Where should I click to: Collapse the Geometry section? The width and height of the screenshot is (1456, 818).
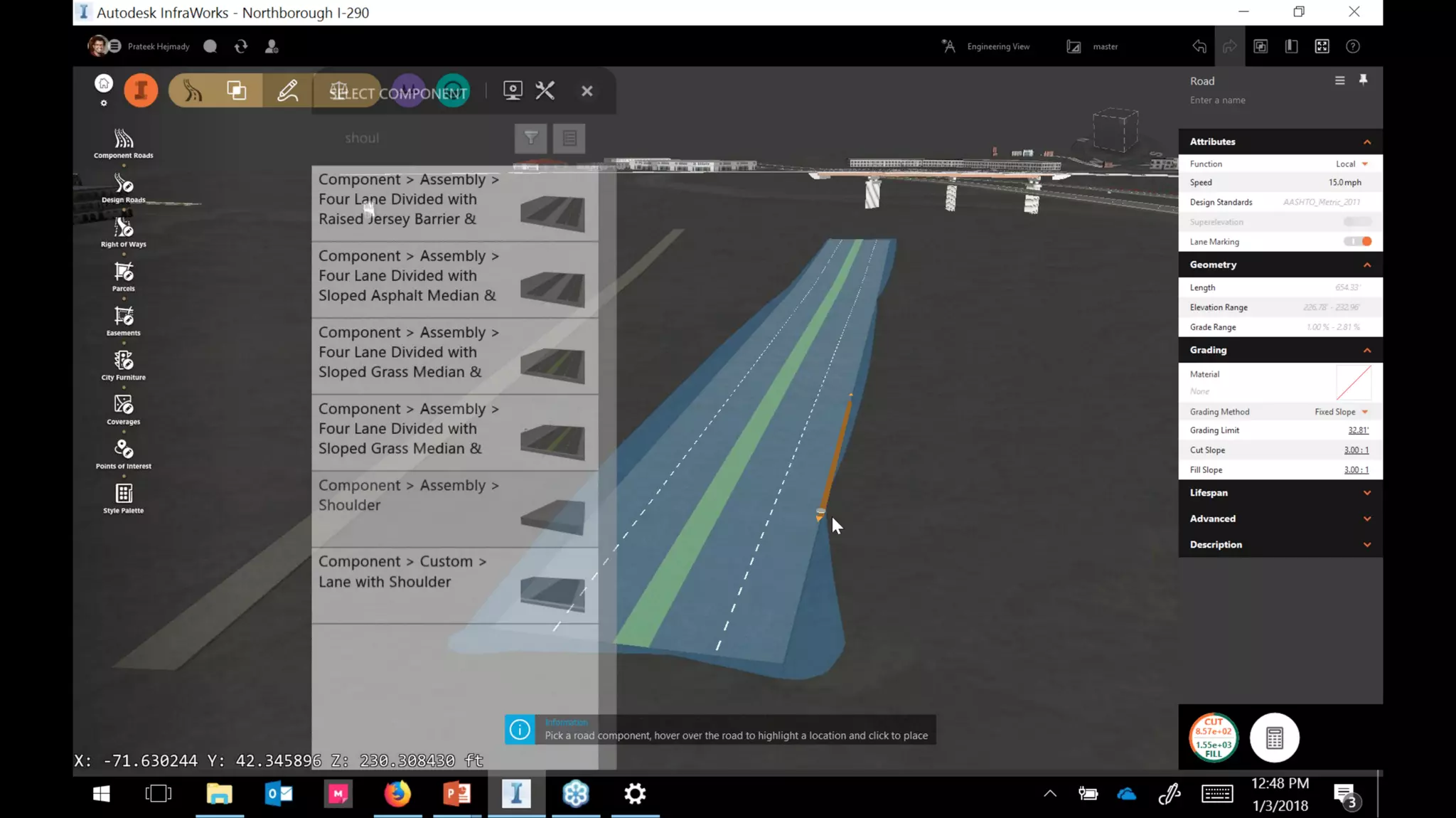pyautogui.click(x=1367, y=265)
